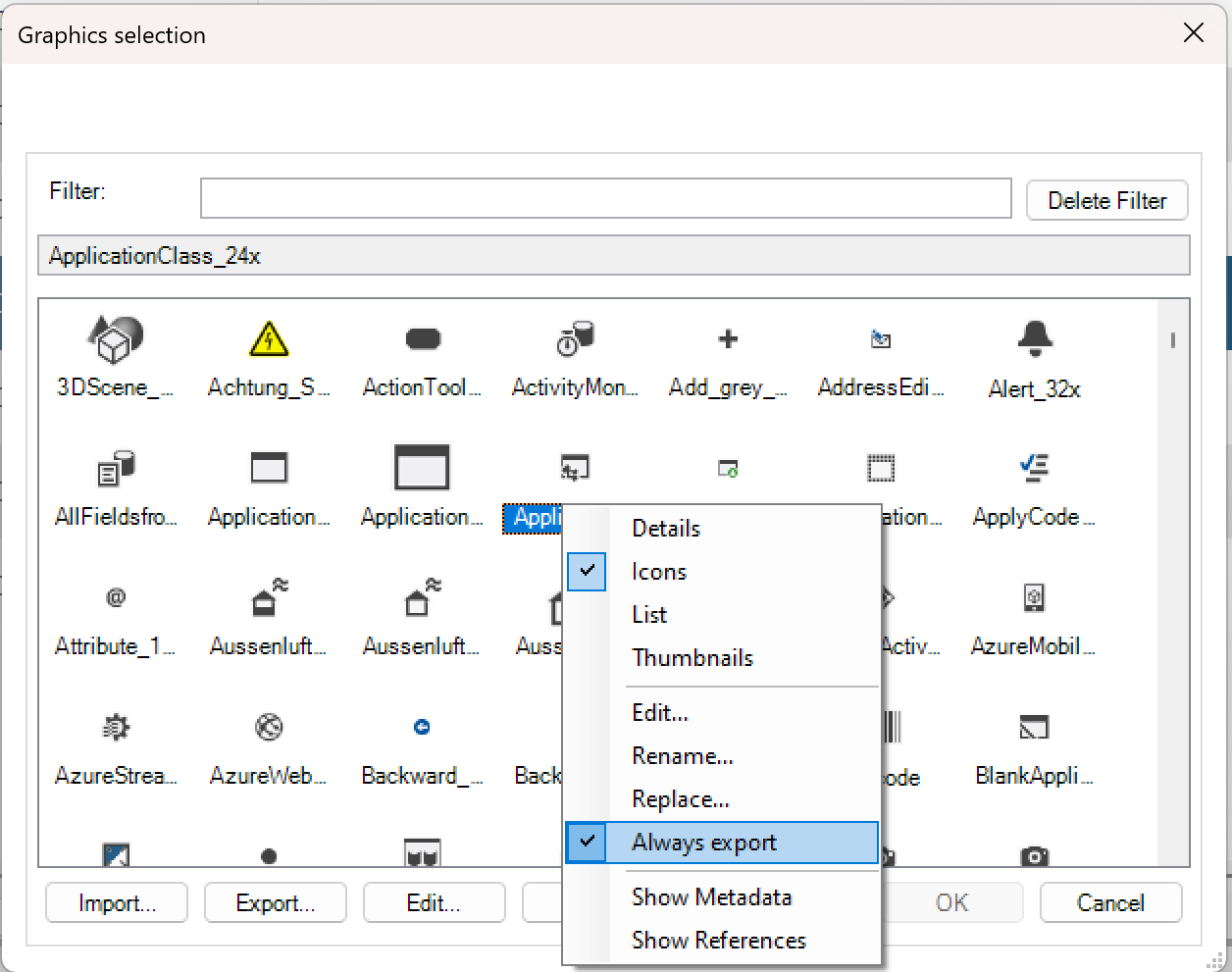The height and width of the screenshot is (972, 1232).
Task: Select the AddressEdi graphic
Action: 881,339
